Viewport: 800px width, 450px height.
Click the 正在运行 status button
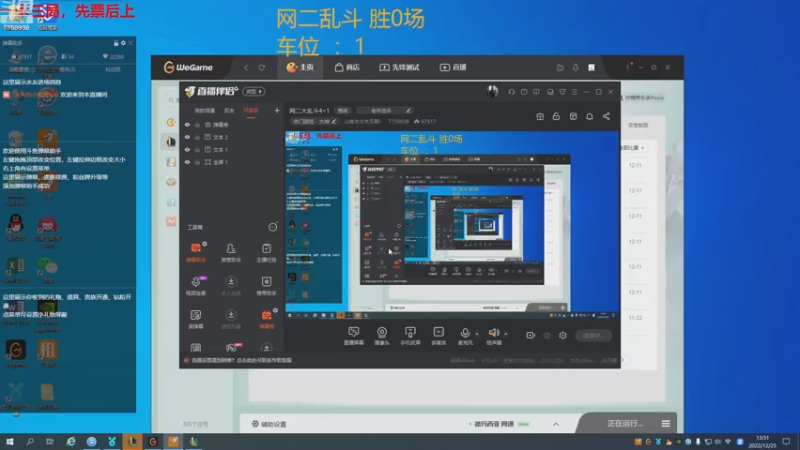(625, 423)
